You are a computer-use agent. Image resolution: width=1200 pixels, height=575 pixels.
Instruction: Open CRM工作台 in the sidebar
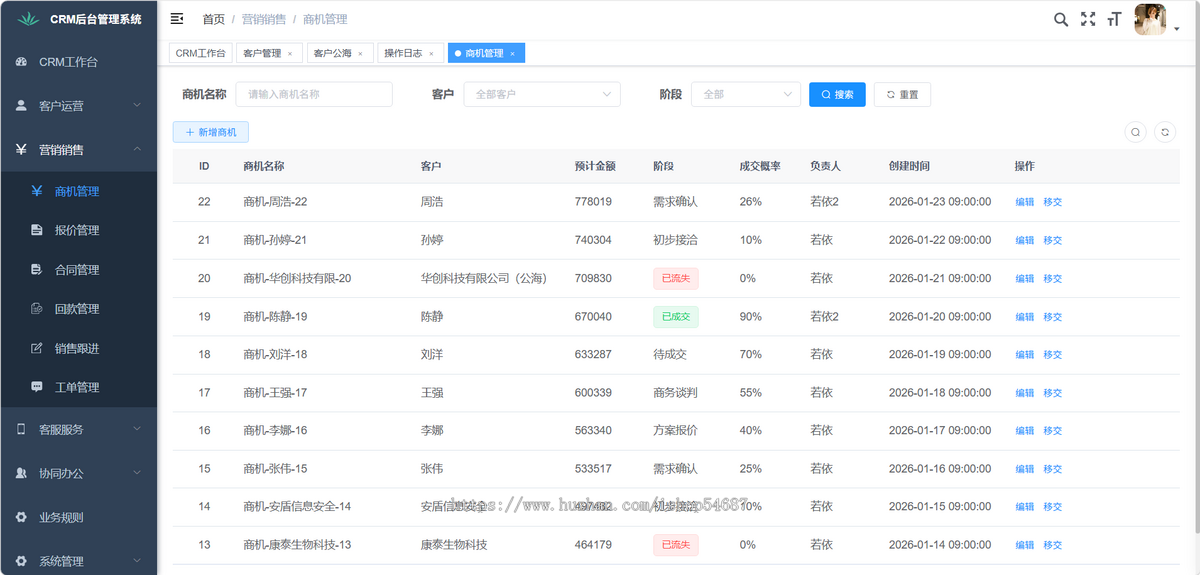(78, 62)
